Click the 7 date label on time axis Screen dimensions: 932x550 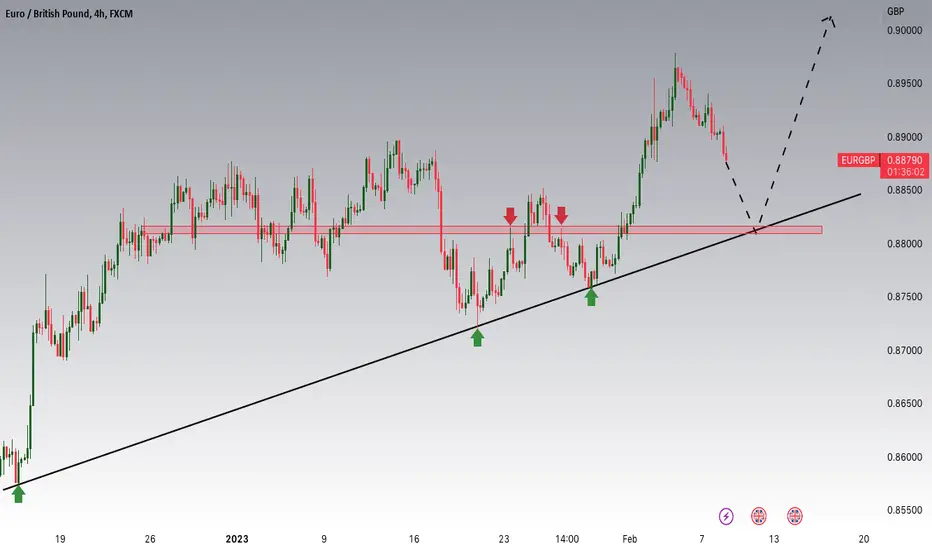tap(702, 539)
